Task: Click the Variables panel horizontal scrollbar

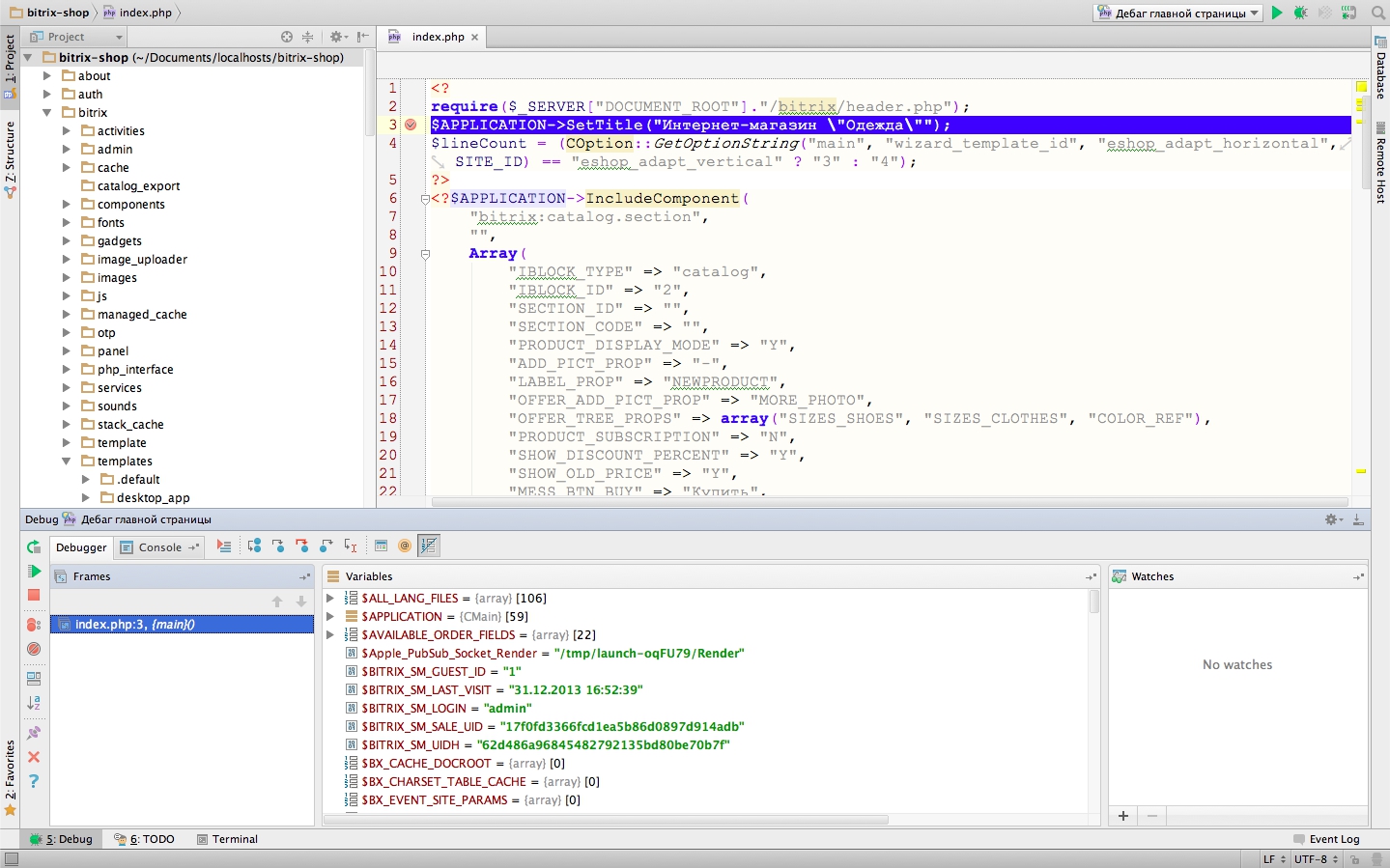Action: 606,820
